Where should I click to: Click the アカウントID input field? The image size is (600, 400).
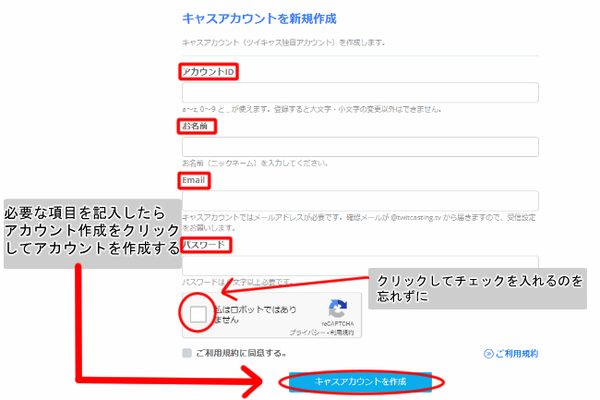360,92
